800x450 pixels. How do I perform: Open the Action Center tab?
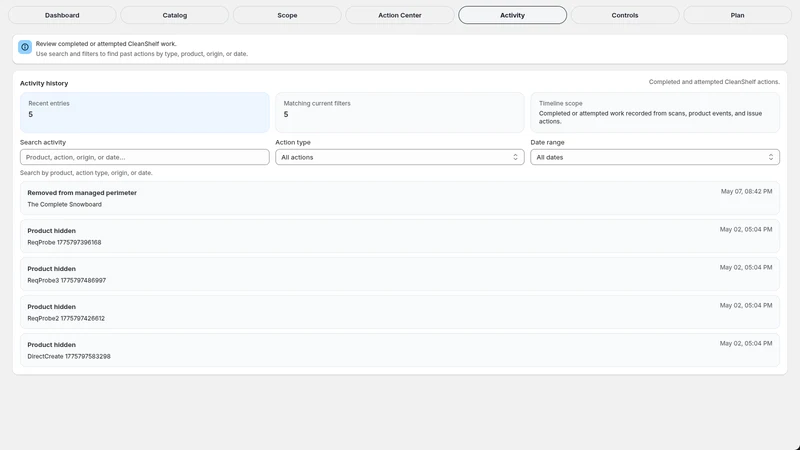(x=399, y=15)
